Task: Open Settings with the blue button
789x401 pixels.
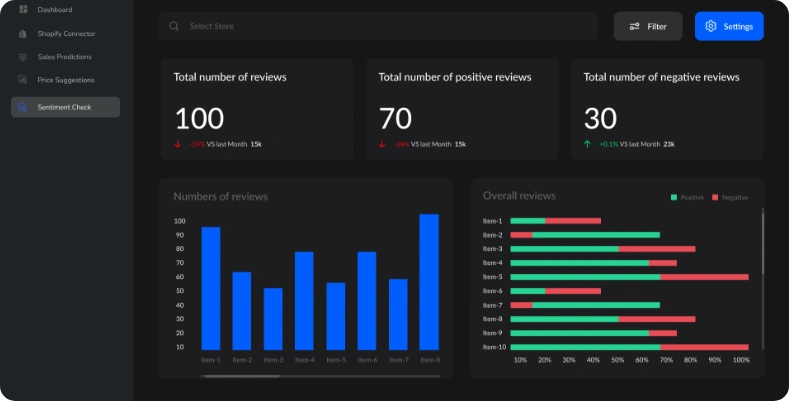Action: click(x=729, y=26)
